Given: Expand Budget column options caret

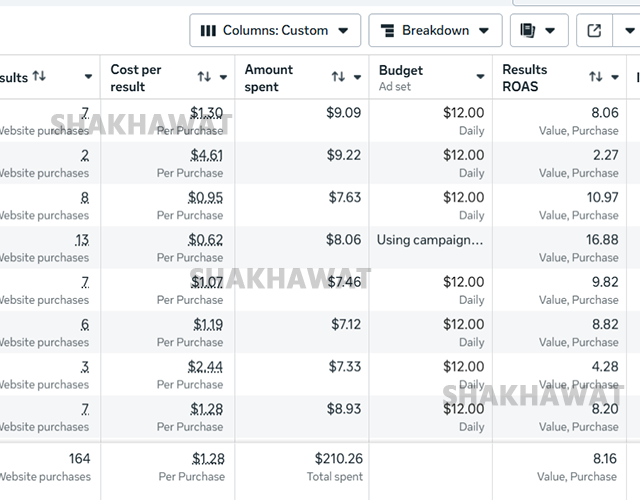Looking at the screenshot, I should tap(476, 77).
